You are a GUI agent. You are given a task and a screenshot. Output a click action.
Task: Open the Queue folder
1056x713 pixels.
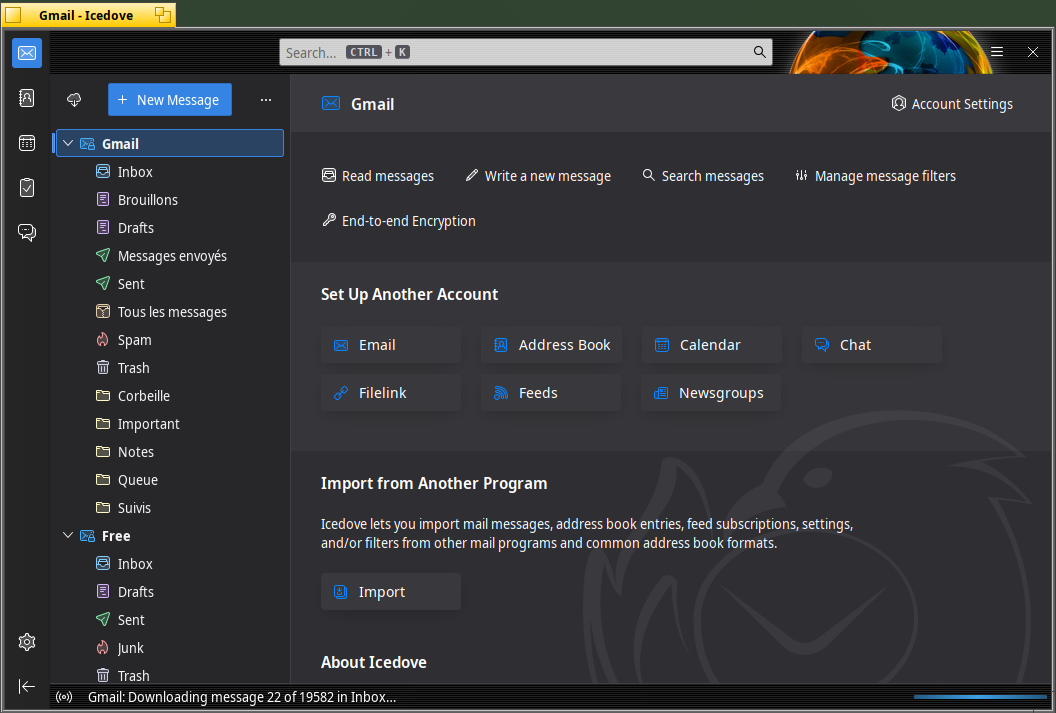pyautogui.click(x=170, y=479)
